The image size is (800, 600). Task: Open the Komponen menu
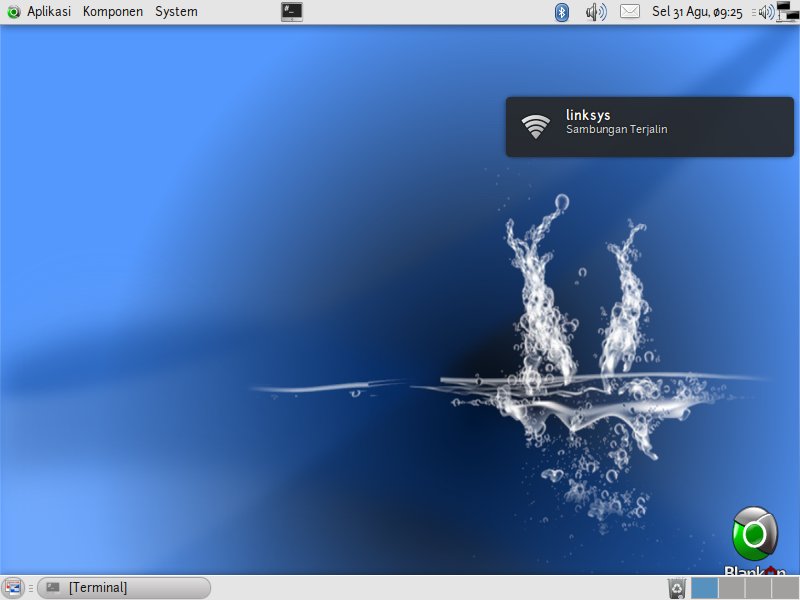coord(112,12)
